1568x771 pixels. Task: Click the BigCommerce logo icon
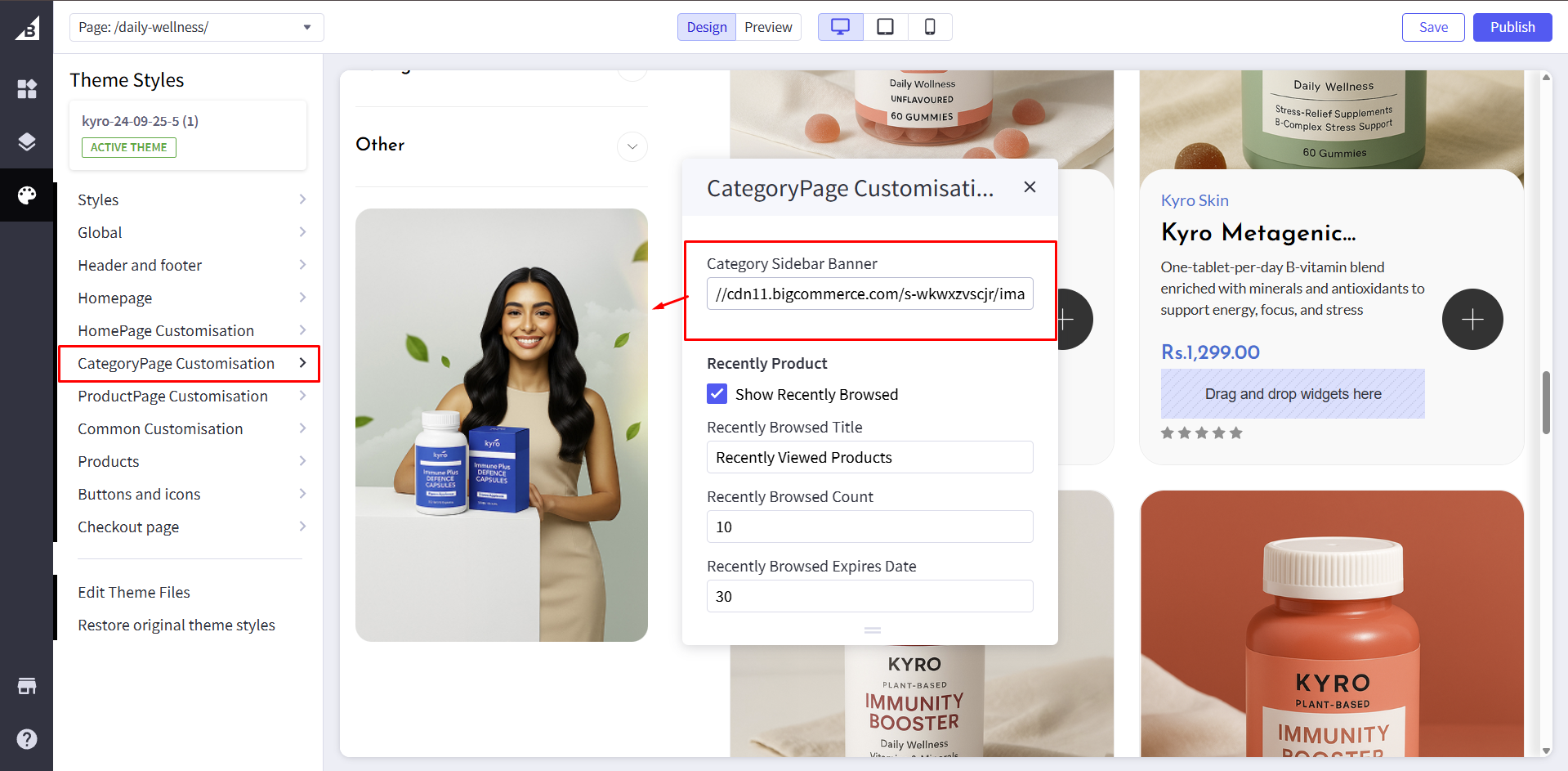coord(27,28)
